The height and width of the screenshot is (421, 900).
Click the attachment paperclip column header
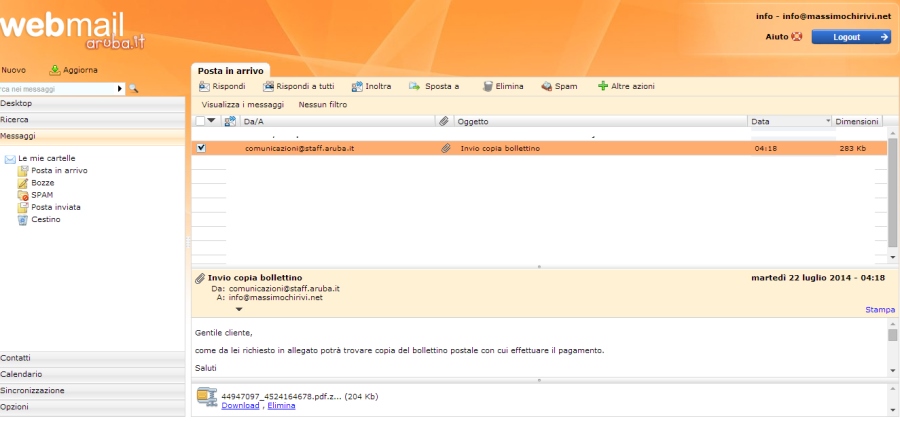[444, 121]
